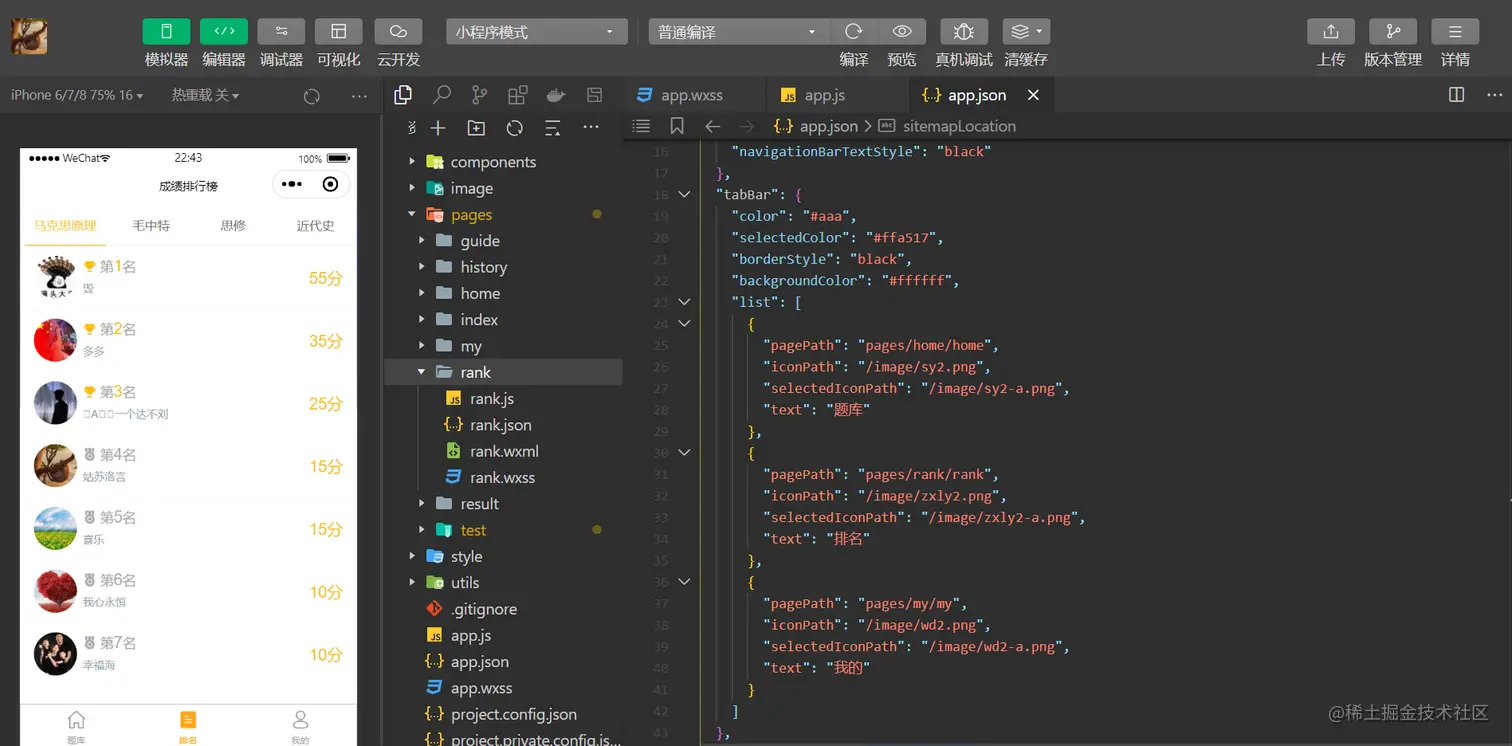Click the new folder icon
The height and width of the screenshot is (746, 1512).
click(476, 128)
